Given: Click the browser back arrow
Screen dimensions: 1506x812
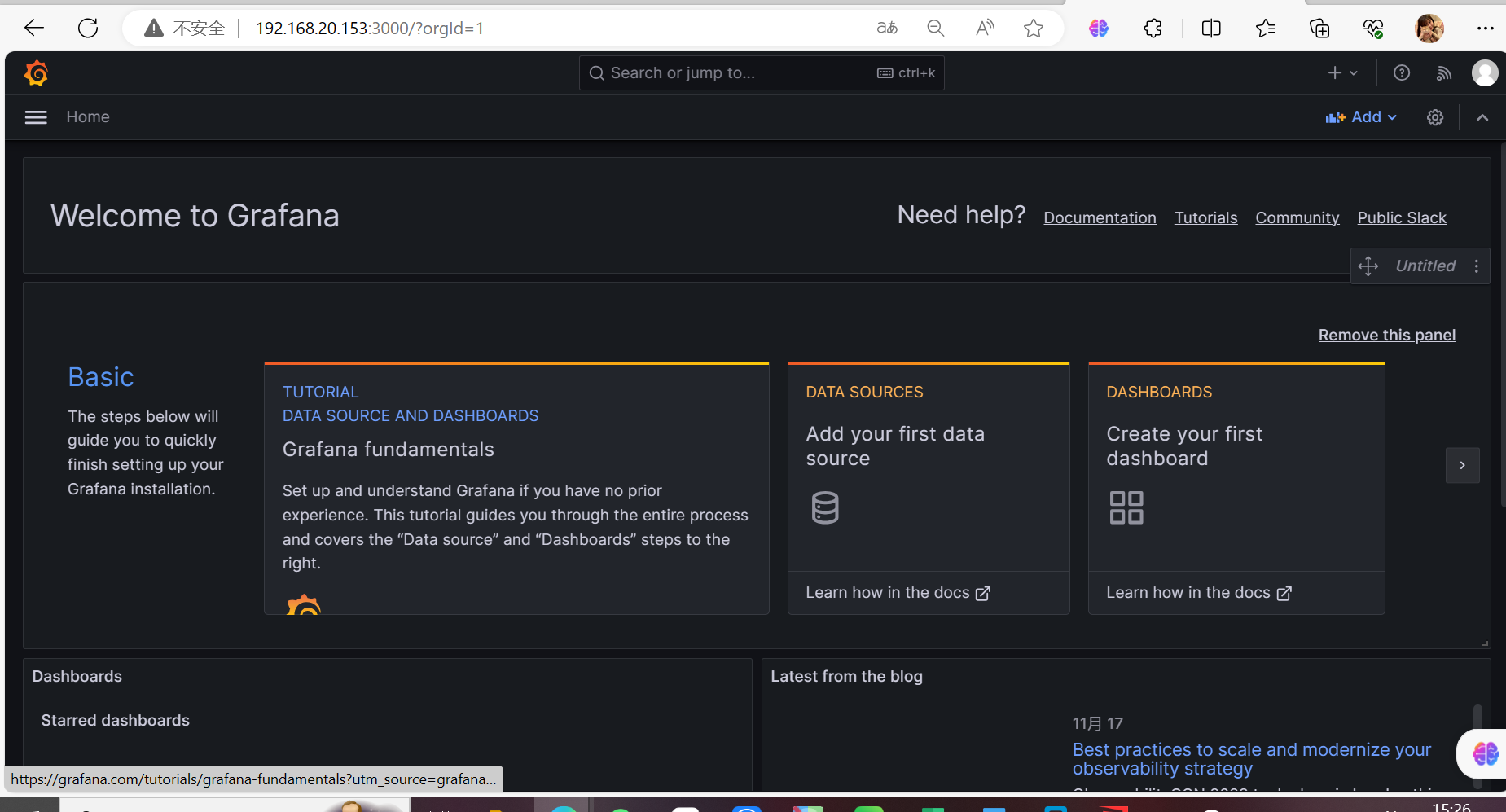Looking at the screenshot, I should pos(34,28).
